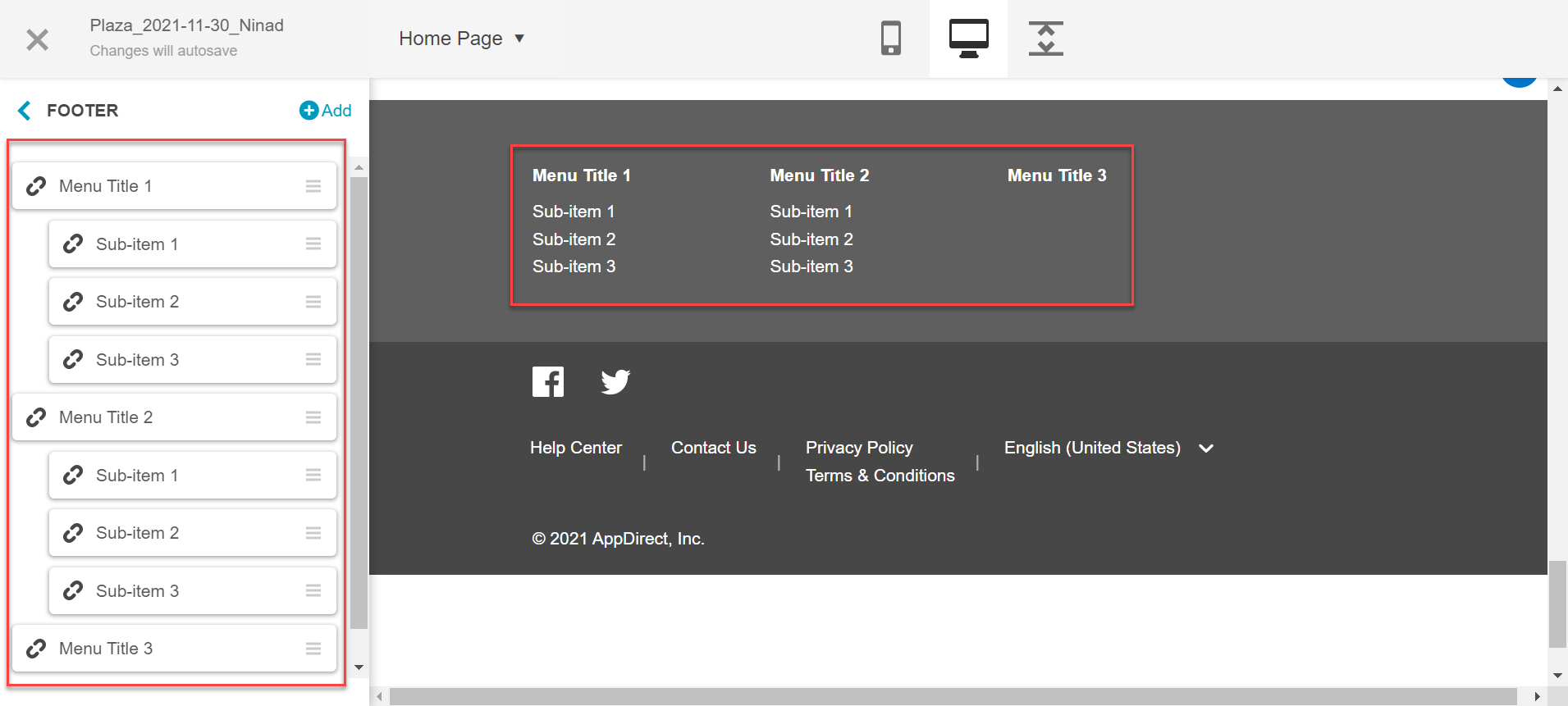The image size is (1568, 706).
Task: Click drag handle of Sub-item 1 under Menu Title 2
Action: coord(313,475)
